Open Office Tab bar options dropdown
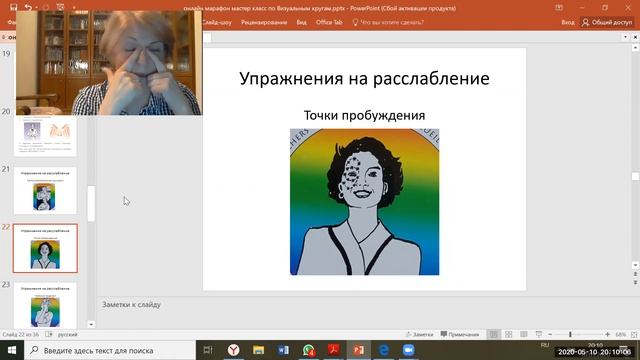Image resolution: width=640 pixels, height=360 pixels. pyautogui.click(x=625, y=37)
